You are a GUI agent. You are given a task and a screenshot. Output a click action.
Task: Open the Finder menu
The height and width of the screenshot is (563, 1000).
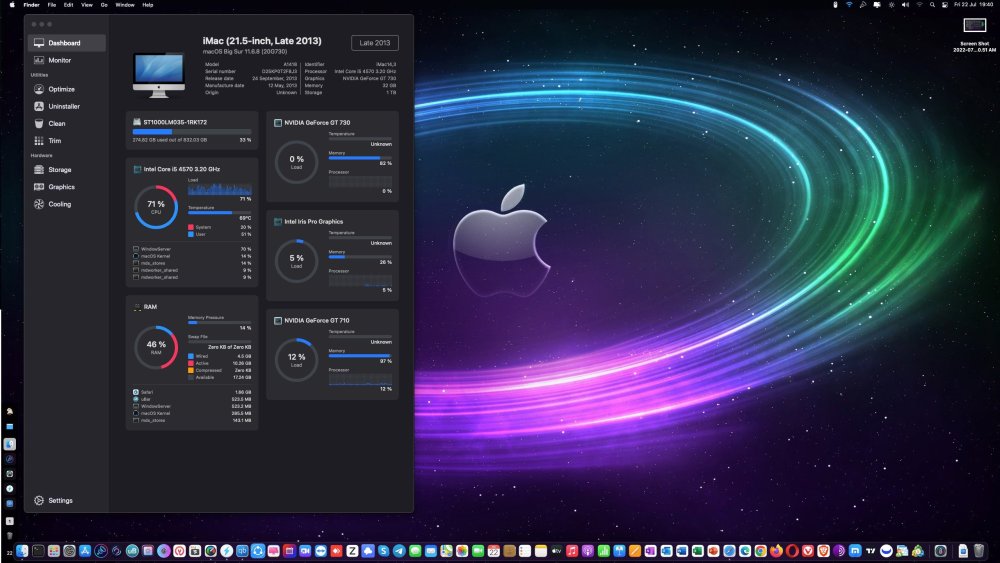(31, 4)
